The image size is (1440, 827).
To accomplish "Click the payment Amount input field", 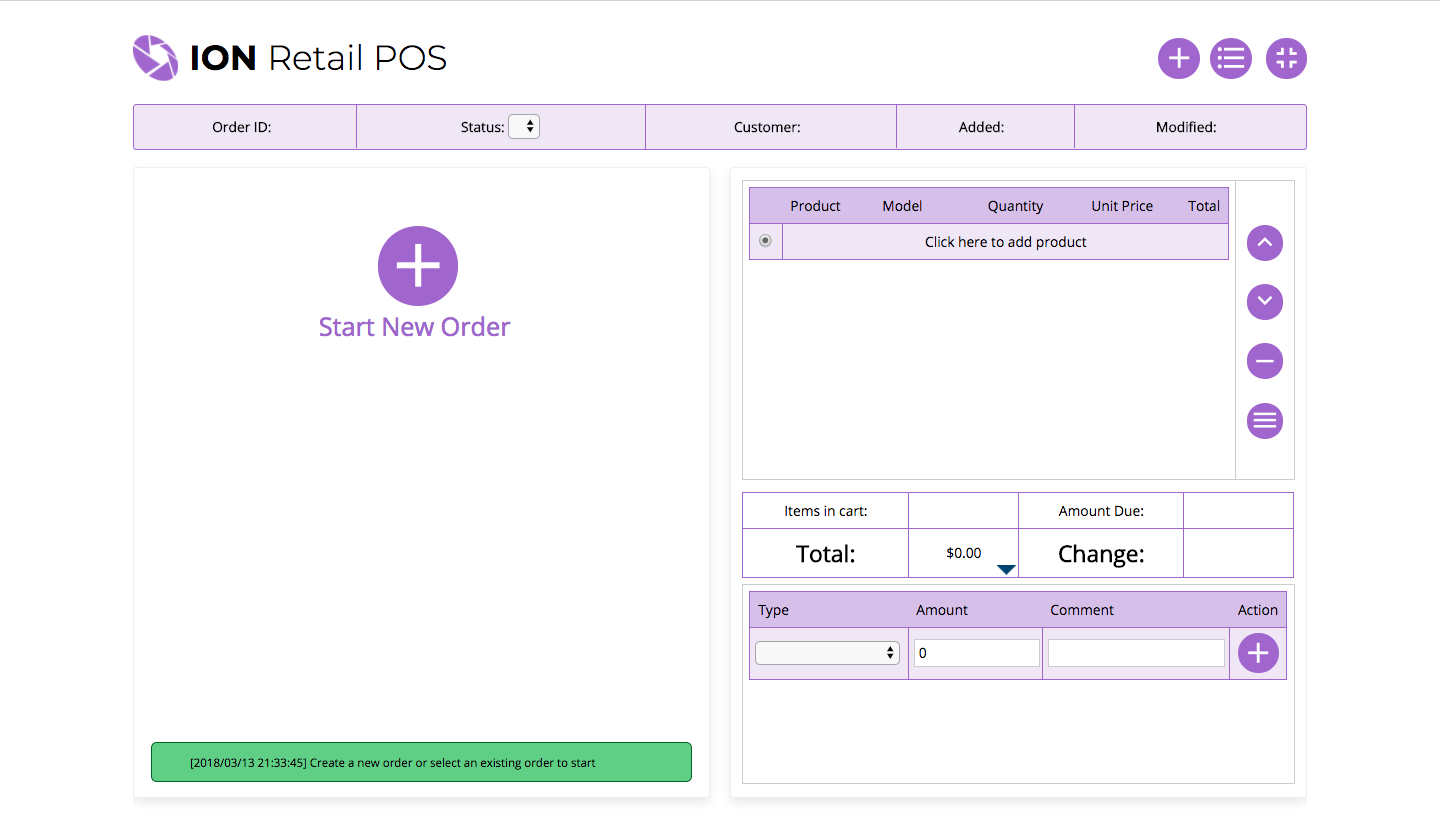I will (x=976, y=653).
